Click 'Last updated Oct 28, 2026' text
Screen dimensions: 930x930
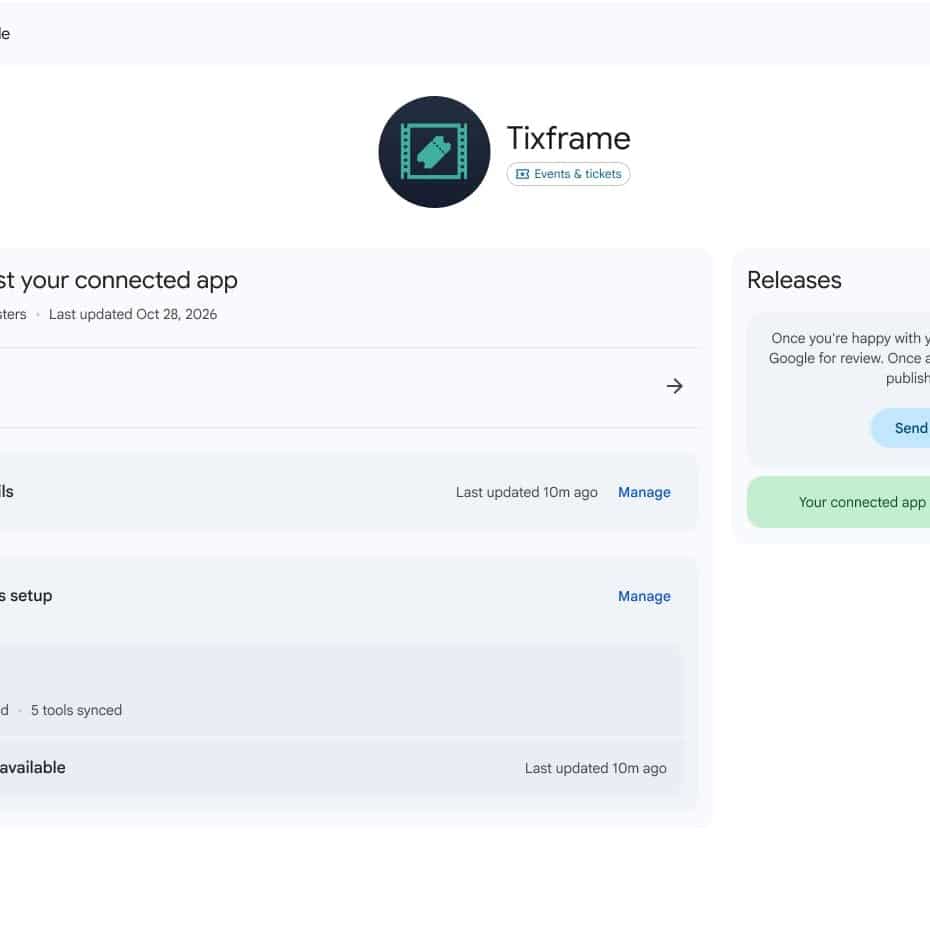click(x=133, y=314)
